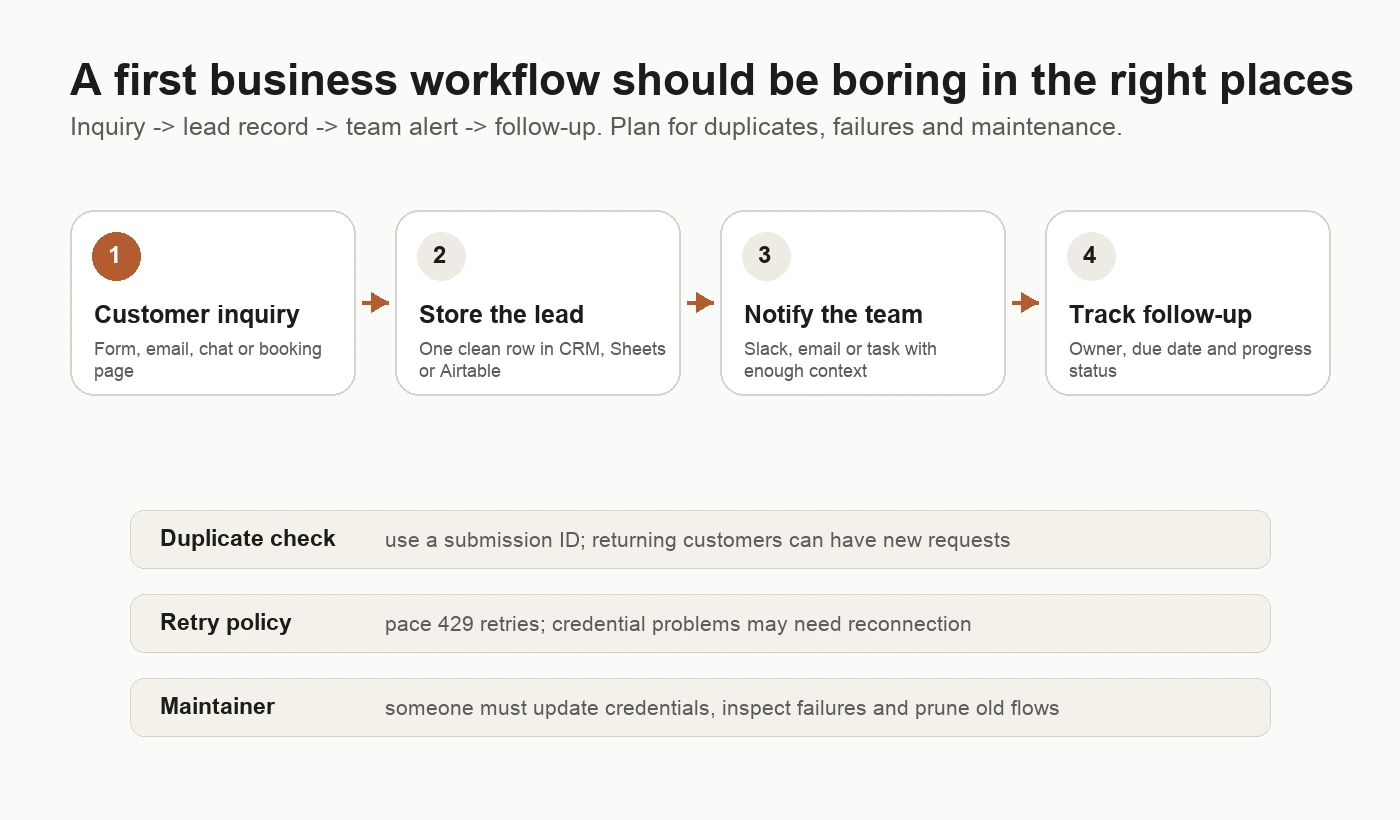The width and height of the screenshot is (1400, 820).
Task: Click the "Customer inquiry" card heading
Action: pos(197,315)
